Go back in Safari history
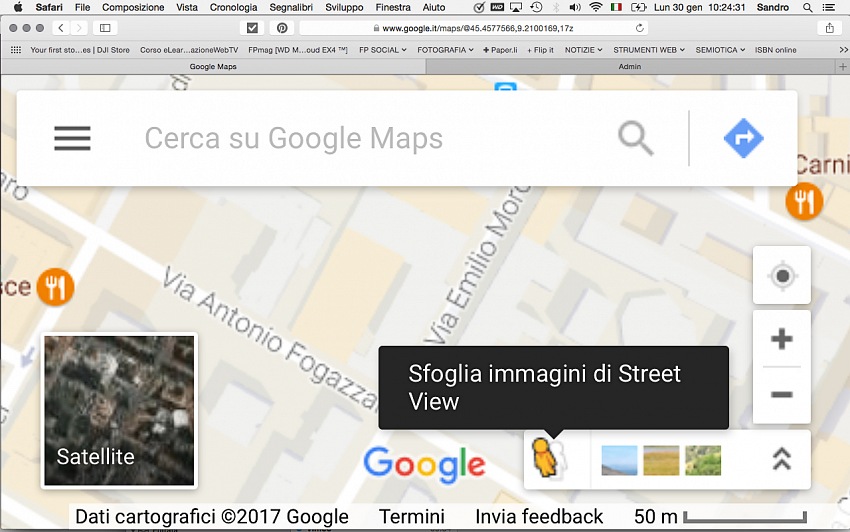This screenshot has height=532, width=850. 61,28
